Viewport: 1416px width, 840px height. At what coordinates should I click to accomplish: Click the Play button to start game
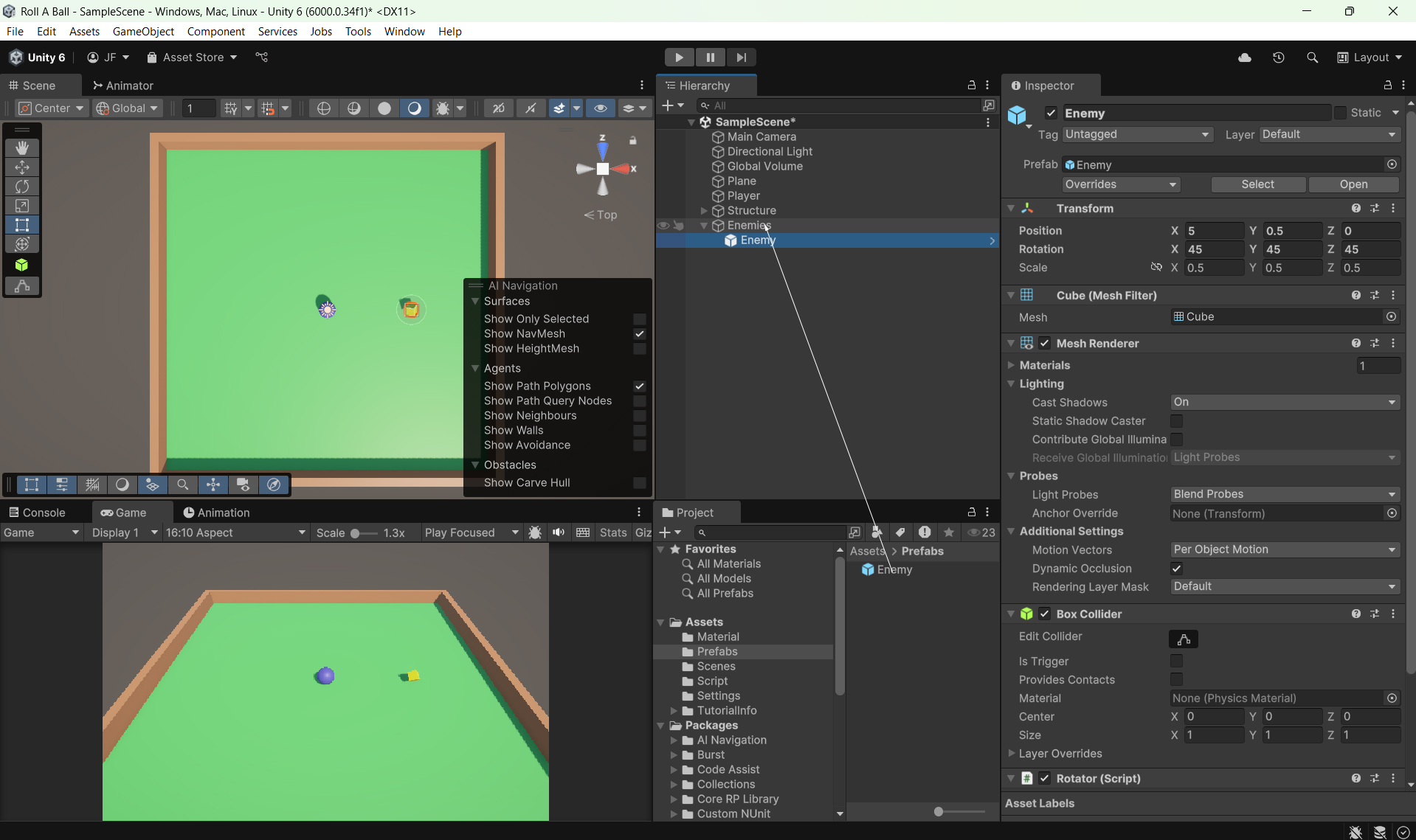pyautogui.click(x=678, y=58)
